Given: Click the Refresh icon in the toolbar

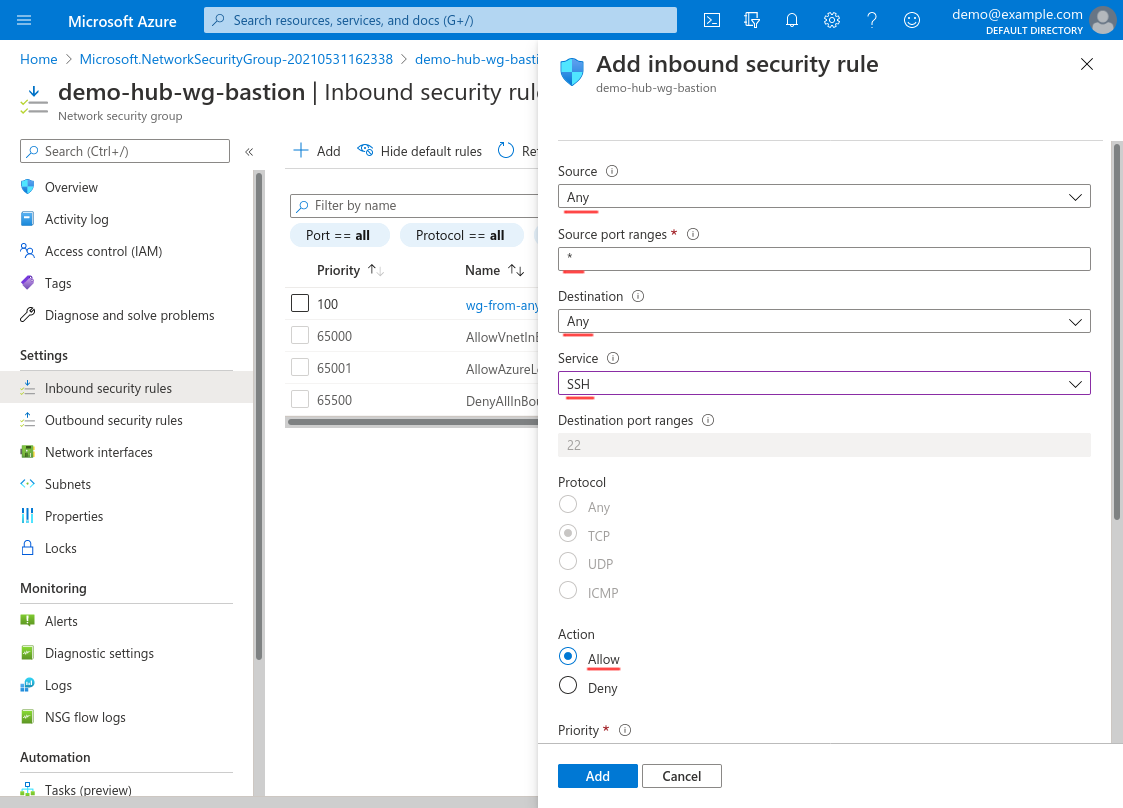Looking at the screenshot, I should pos(506,150).
